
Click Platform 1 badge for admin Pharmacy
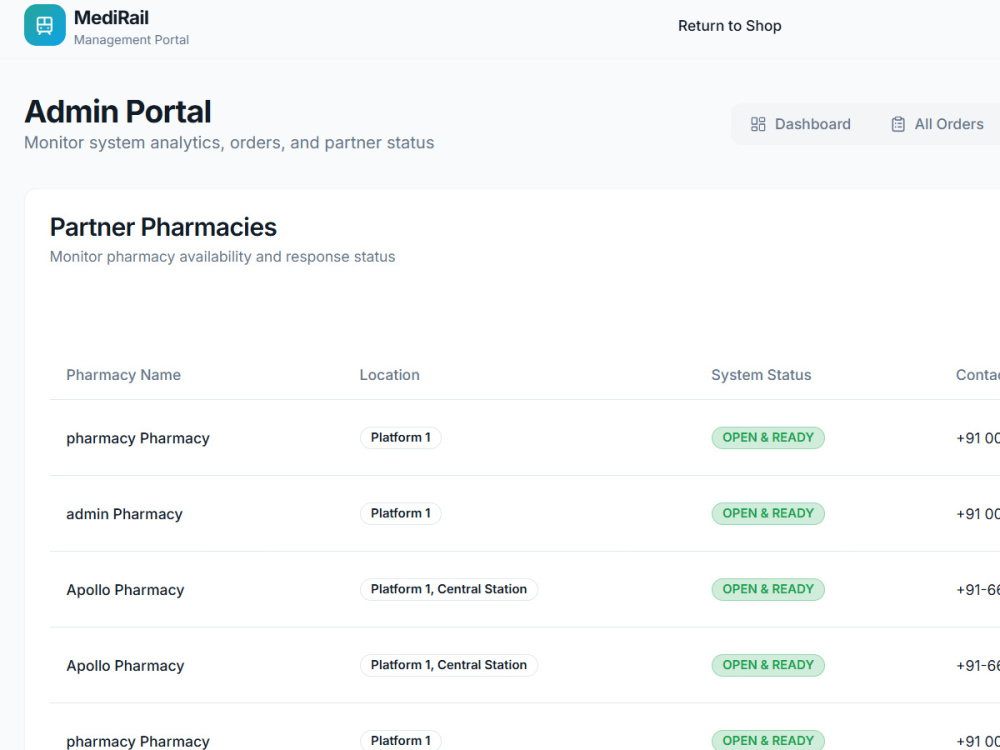tap(401, 513)
